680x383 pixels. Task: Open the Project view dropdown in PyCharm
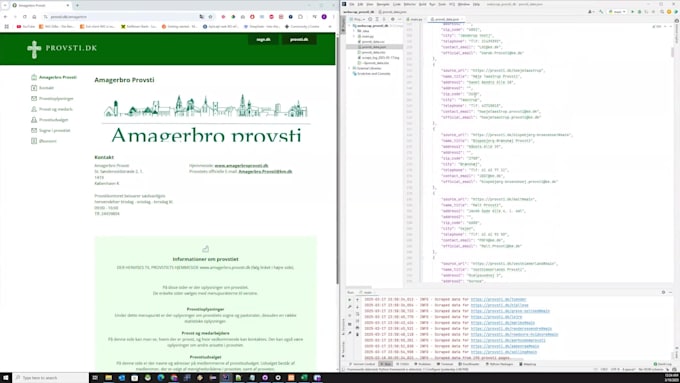point(357,19)
